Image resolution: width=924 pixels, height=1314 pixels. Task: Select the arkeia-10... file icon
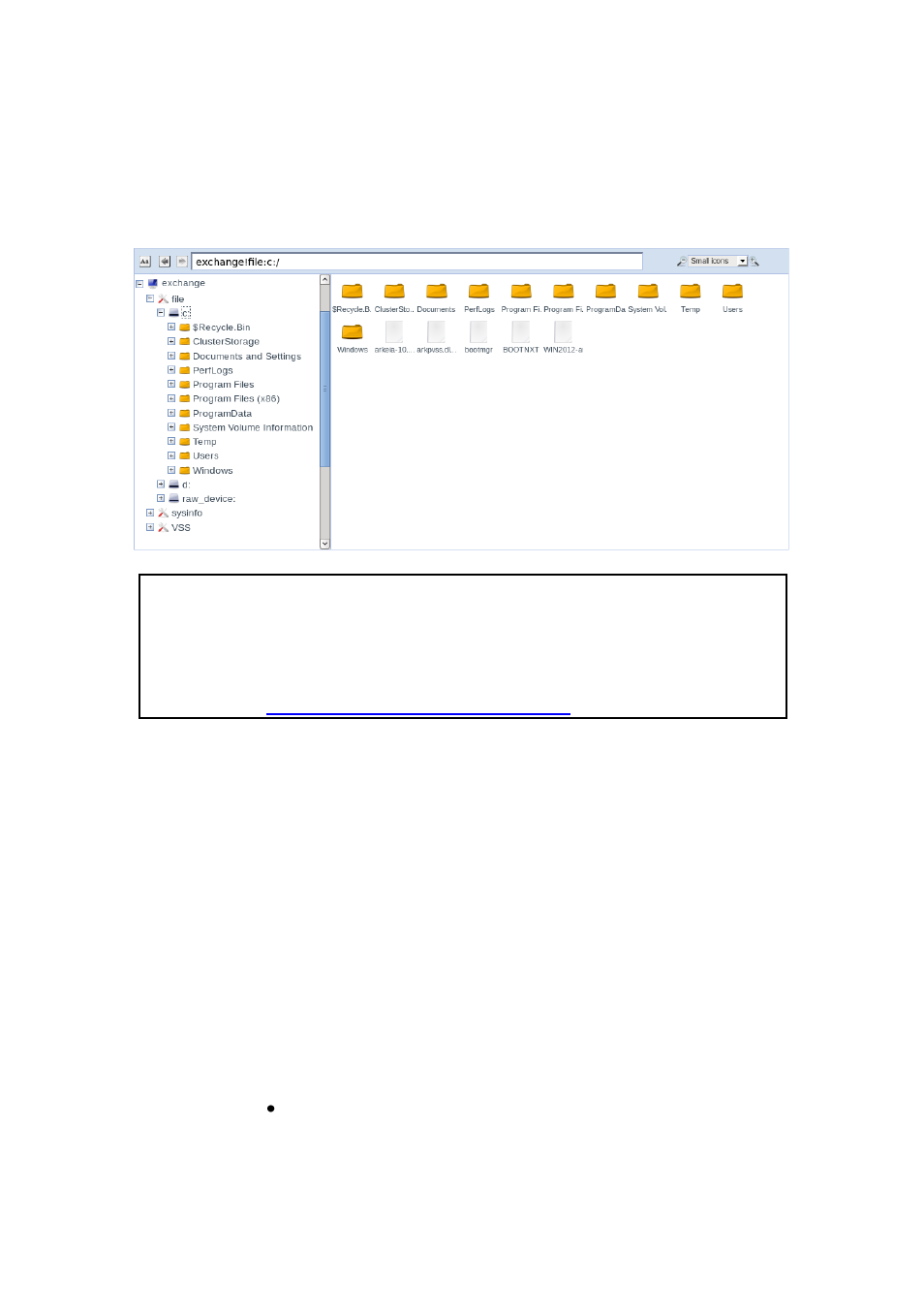click(x=394, y=332)
